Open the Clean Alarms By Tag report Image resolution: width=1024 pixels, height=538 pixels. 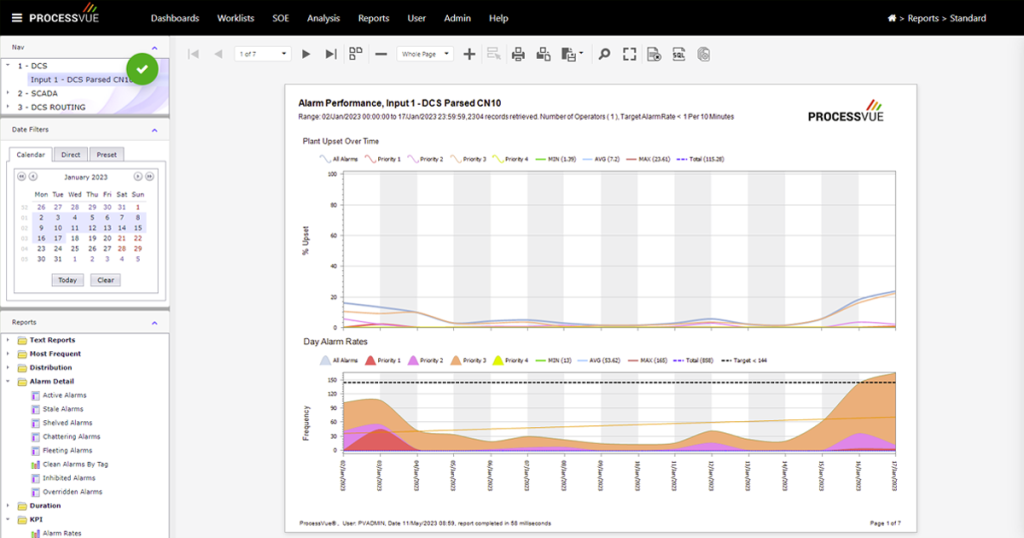75,464
